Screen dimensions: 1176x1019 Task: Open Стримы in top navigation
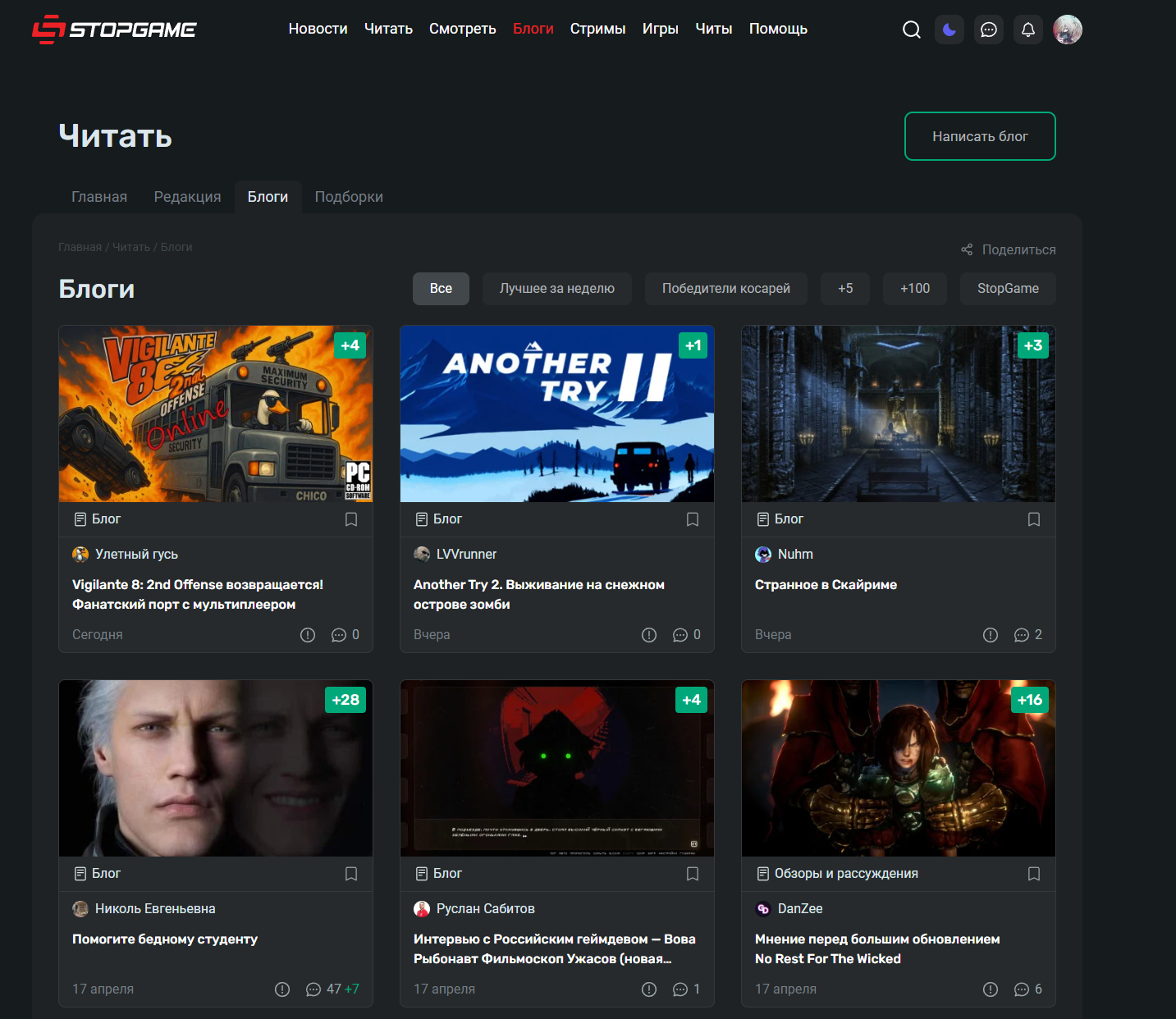(598, 29)
